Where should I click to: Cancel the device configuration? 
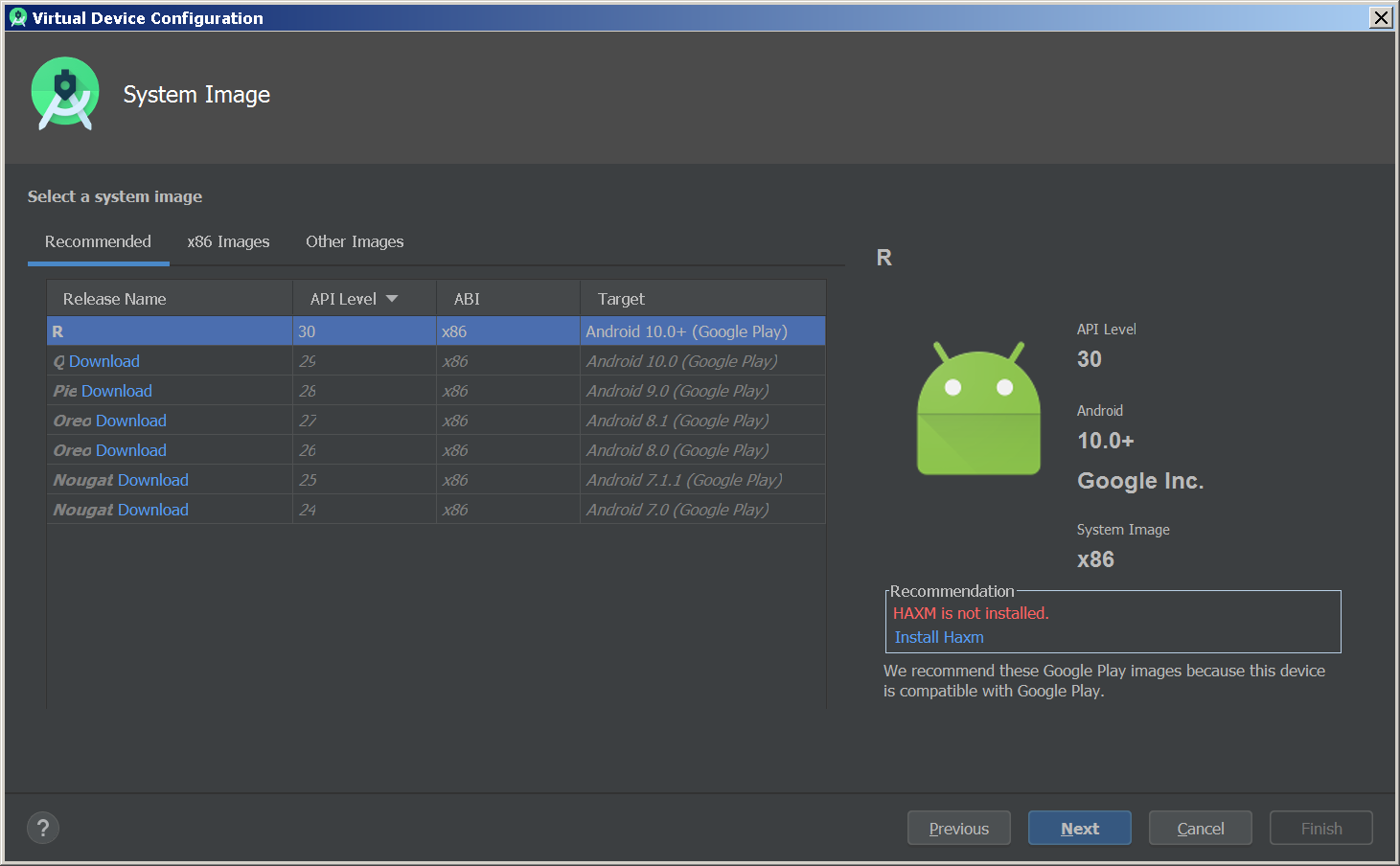[1201, 828]
